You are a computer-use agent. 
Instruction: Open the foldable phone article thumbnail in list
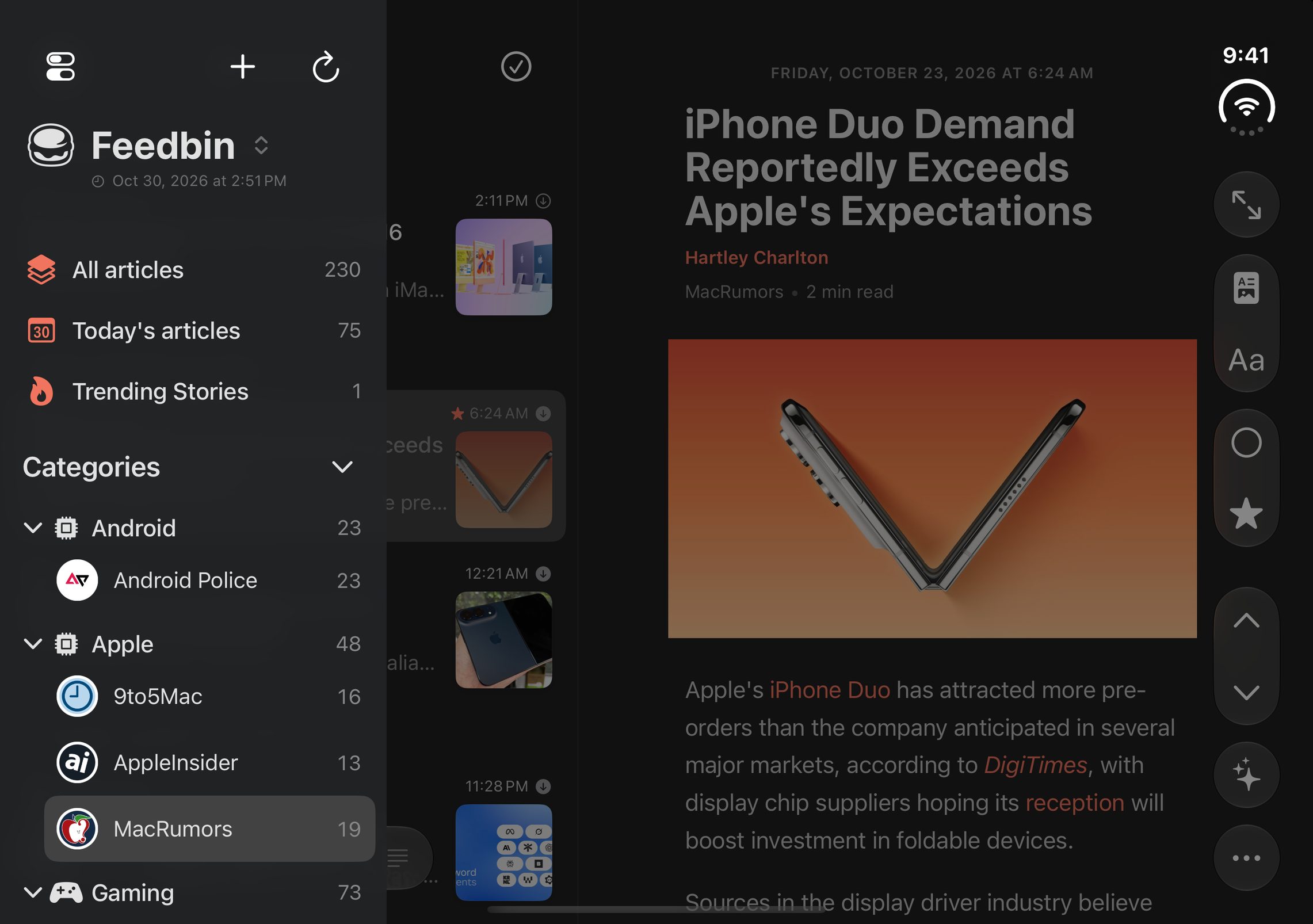pyautogui.click(x=503, y=480)
